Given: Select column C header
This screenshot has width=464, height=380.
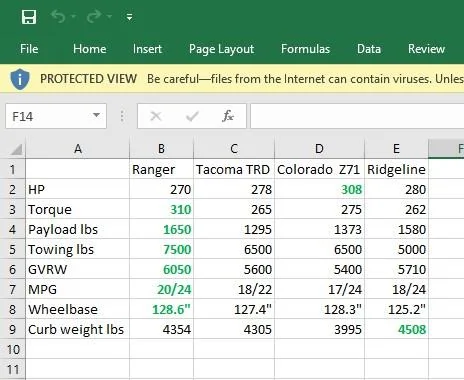Looking at the screenshot, I should tap(234, 149).
